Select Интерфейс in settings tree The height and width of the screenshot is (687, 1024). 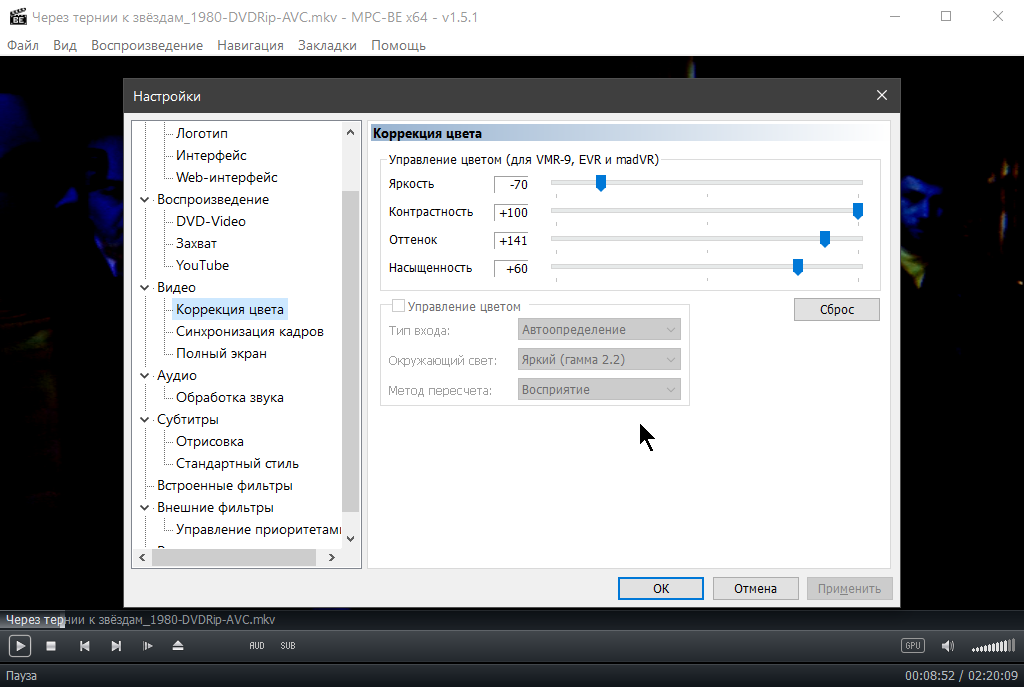[x=211, y=155]
